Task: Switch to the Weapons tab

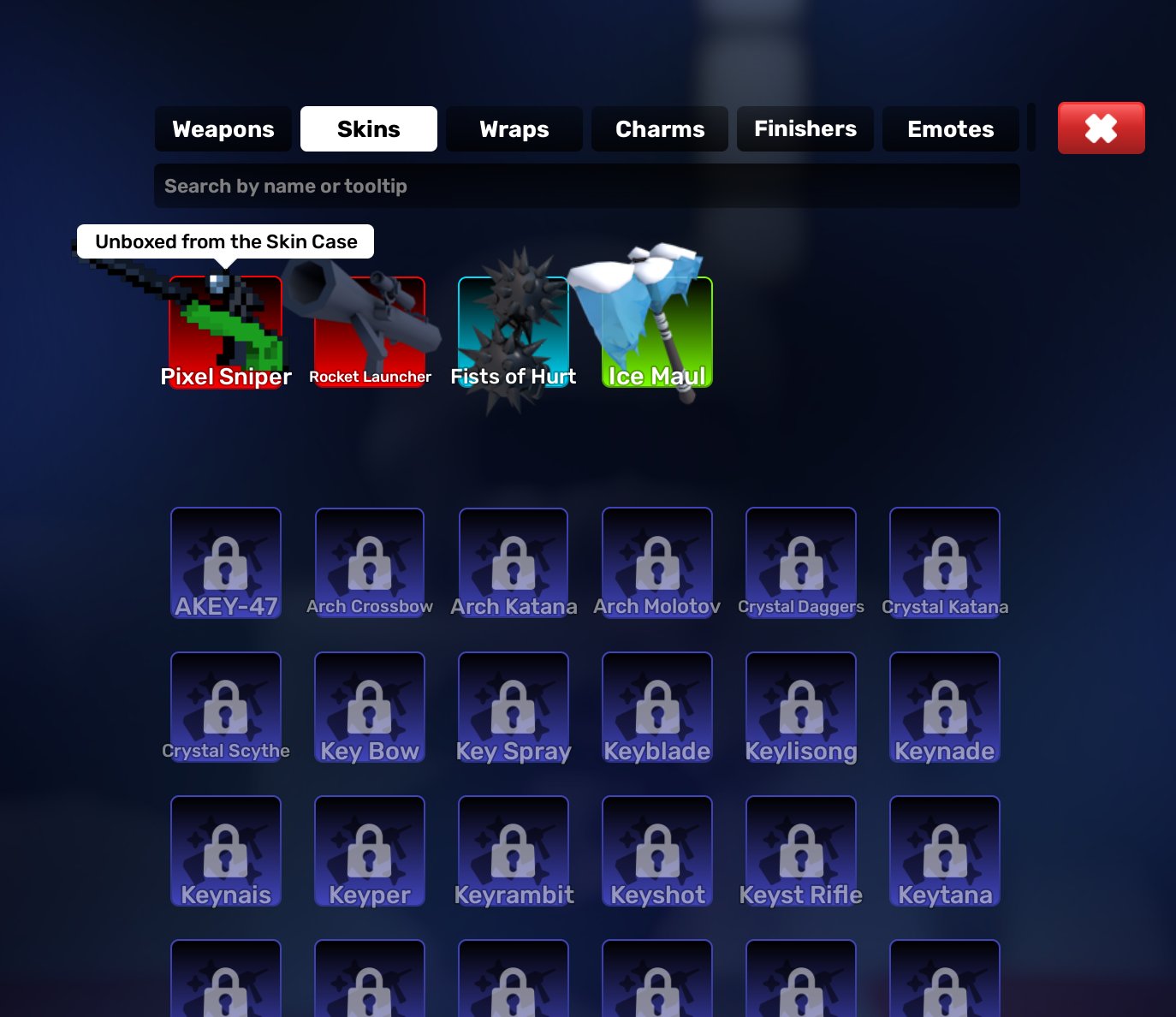Action: [223, 129]
